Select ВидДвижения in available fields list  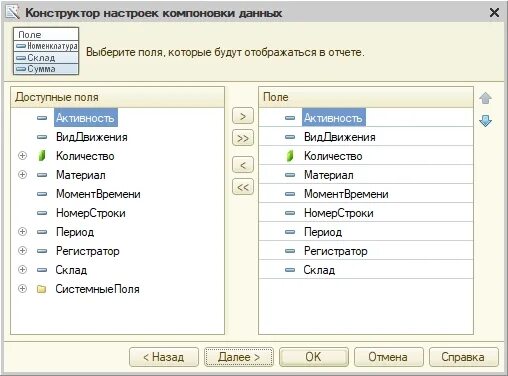coord(92,137)
